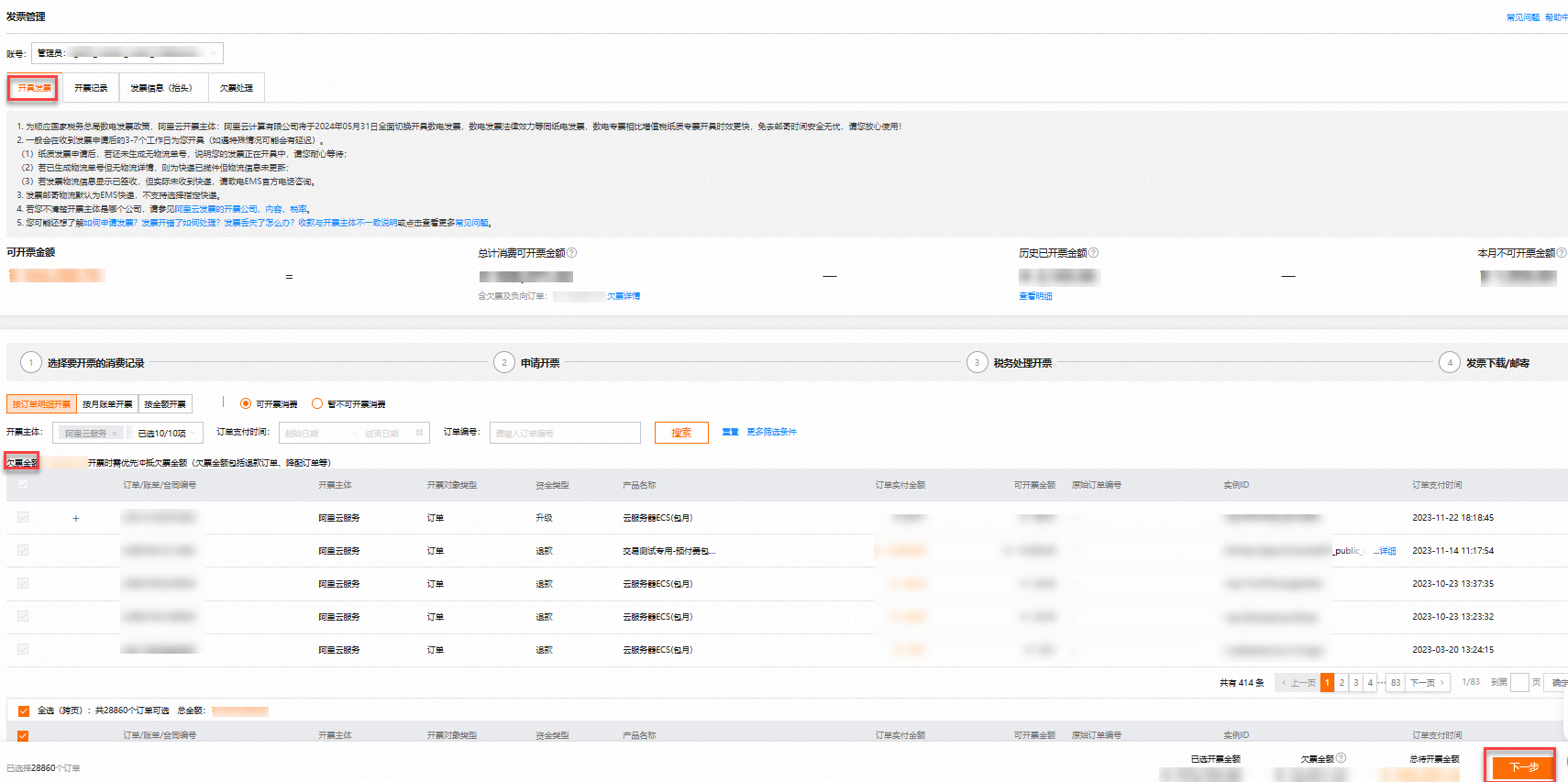Go to pagination page 2
The width and height of the screenshot is (1568, 782).
point(1342,683)
